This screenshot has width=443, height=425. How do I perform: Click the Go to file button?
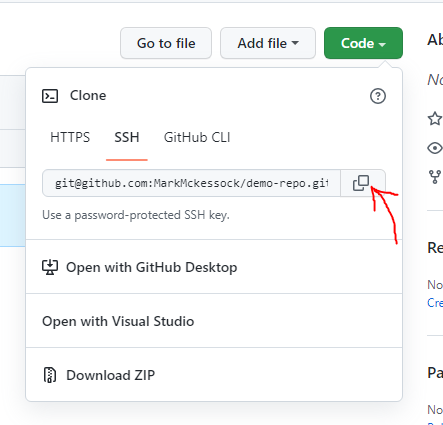tap(166, 43)
